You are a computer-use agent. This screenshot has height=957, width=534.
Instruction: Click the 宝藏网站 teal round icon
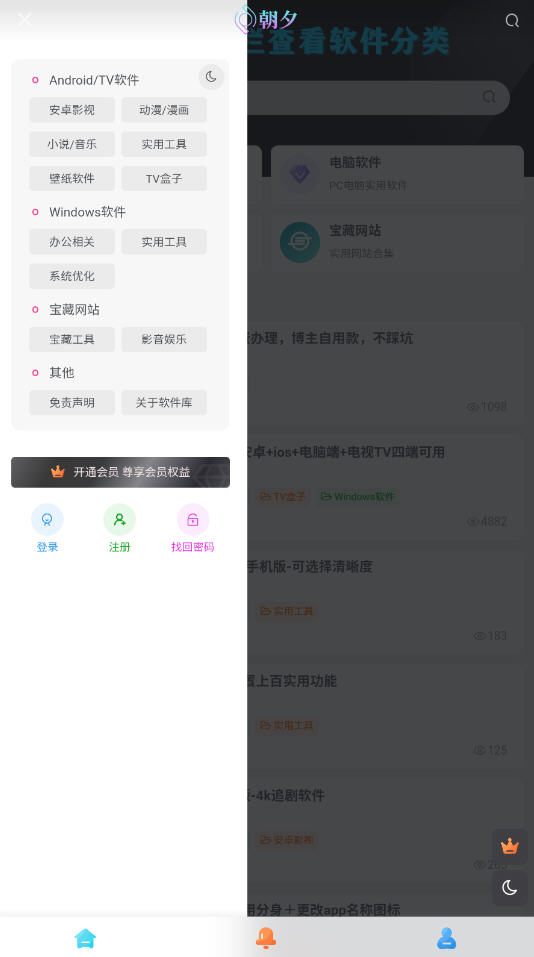300,242
